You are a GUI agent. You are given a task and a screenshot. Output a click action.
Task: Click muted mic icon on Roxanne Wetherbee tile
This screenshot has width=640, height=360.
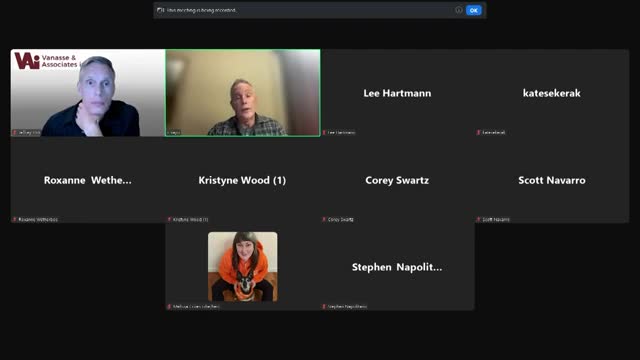click(15, 220)
